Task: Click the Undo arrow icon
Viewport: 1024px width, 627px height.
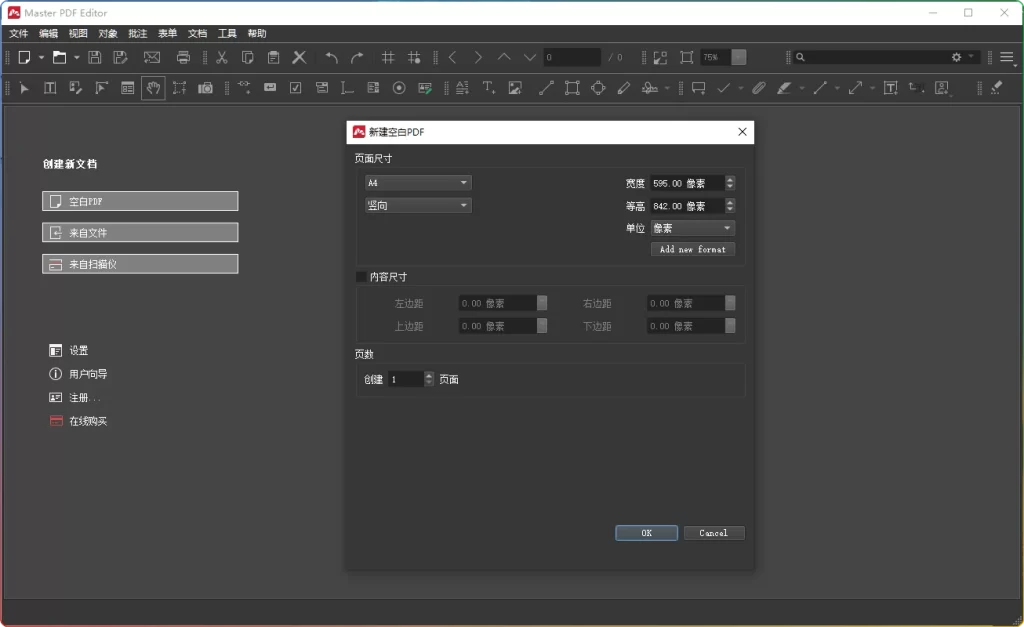Action: [330, 57]
